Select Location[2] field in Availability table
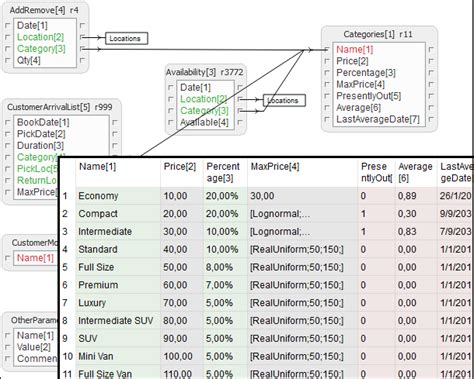Viewport: 474px width, 379px height. (x=204, y=99)
